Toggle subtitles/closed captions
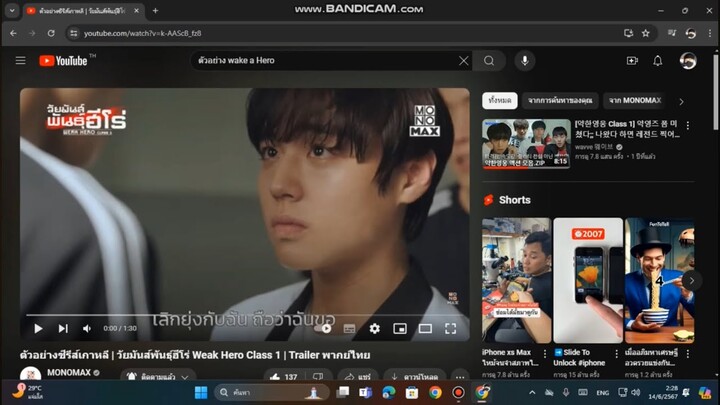This screenshot has width=720, height=405. click(349, 328)
